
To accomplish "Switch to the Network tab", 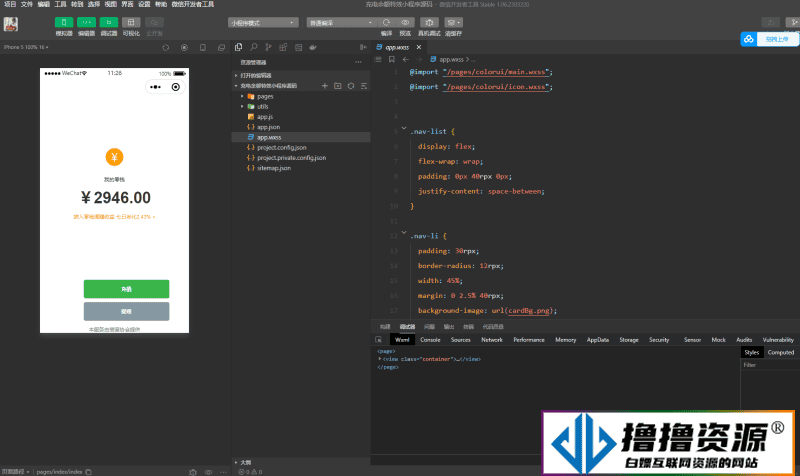I will 492,339.
